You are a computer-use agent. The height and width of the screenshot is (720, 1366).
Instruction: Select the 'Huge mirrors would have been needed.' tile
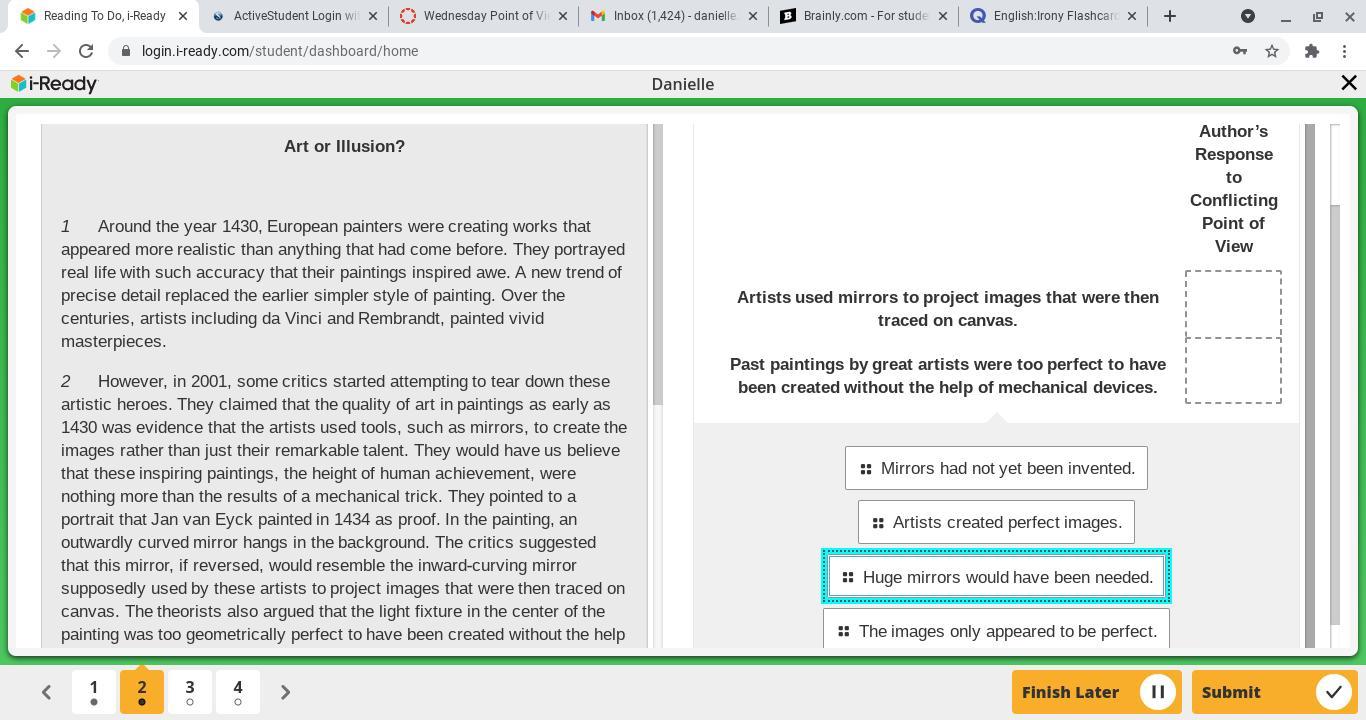pos(996,577)
